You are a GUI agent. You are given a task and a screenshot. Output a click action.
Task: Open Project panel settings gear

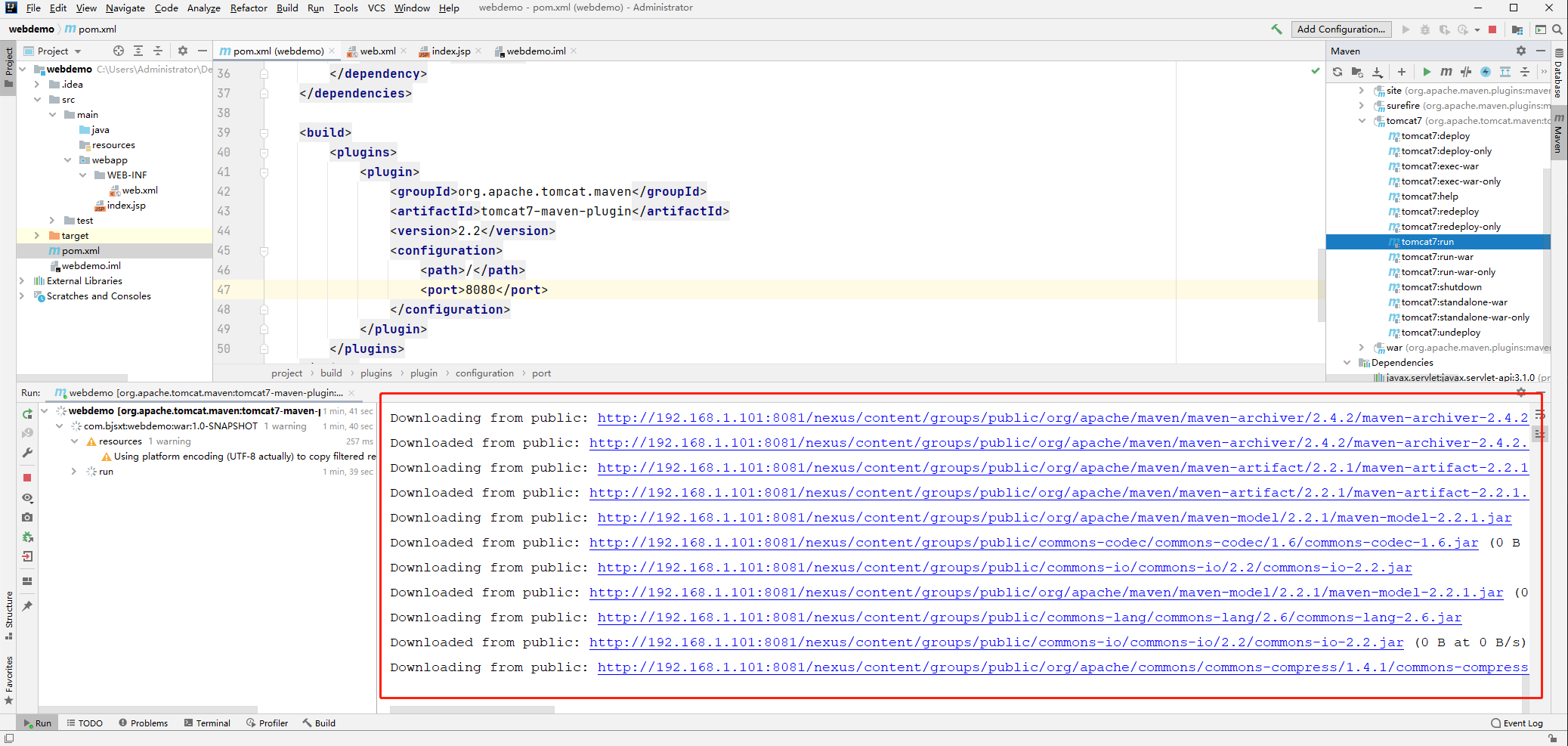183,51
